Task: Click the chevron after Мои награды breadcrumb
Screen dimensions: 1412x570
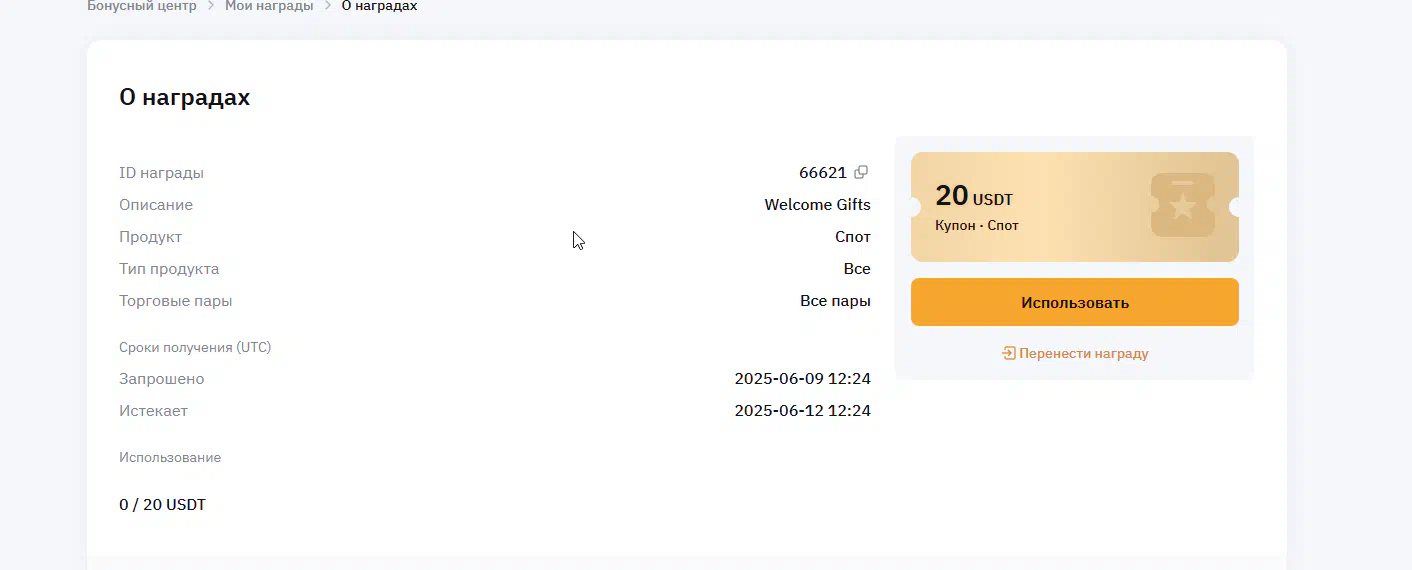Action: tap(327, 6)
